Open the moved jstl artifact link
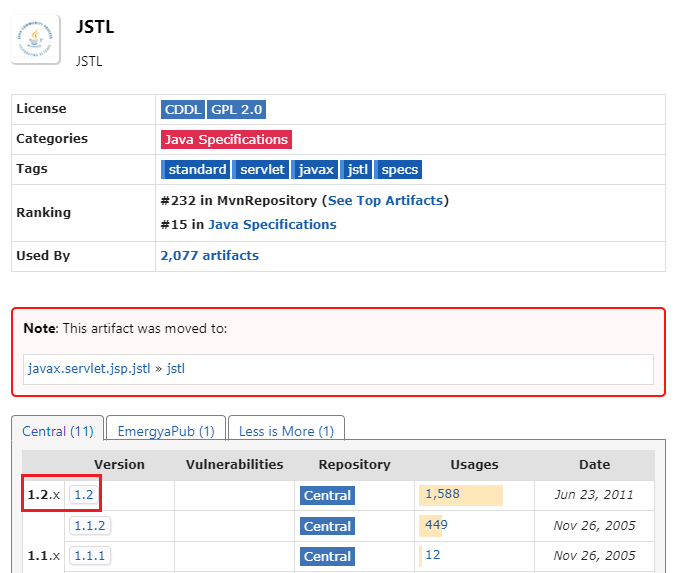The image size is (678, 573). [x=176, y=368]
